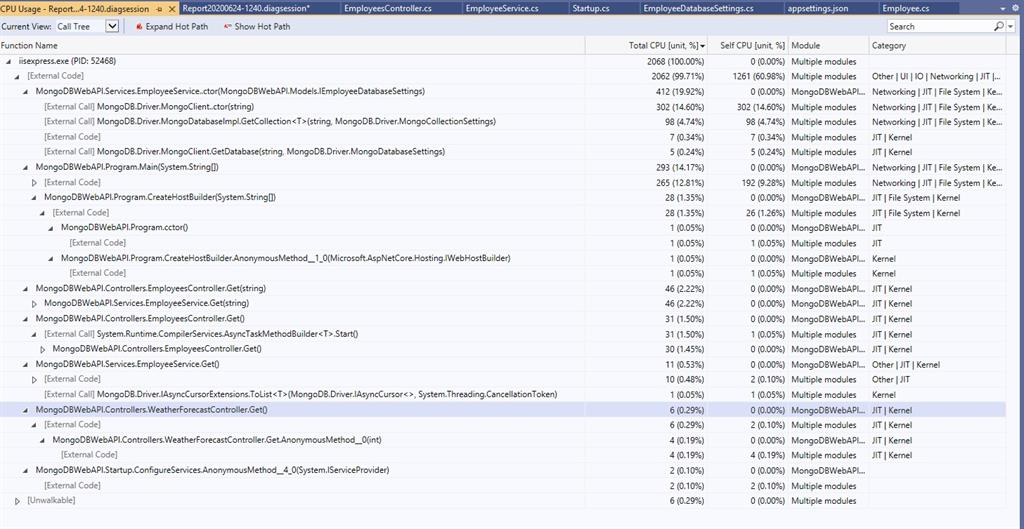Expand the EmployeeService.Get(string) node

34,304
